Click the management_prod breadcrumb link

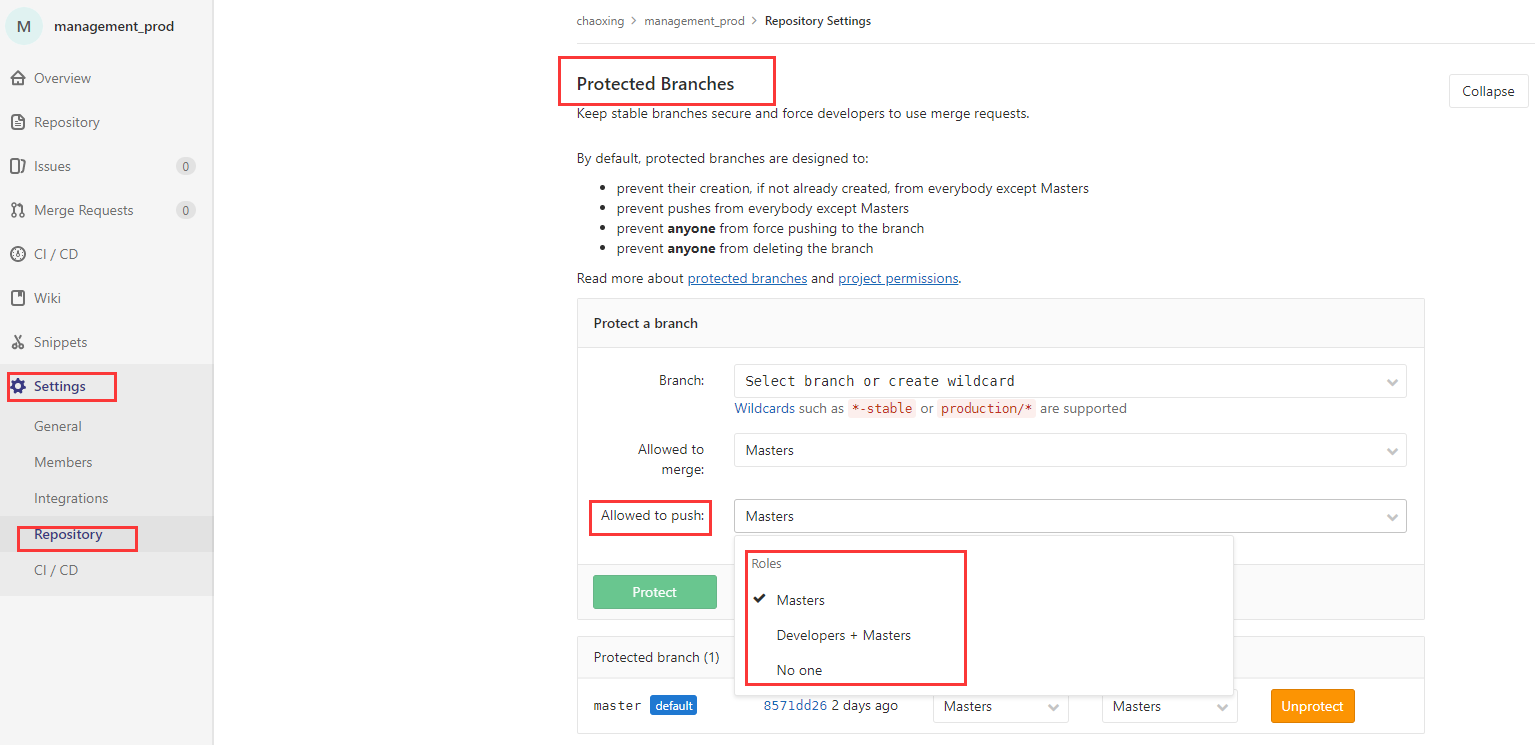(x=694, y=21)
